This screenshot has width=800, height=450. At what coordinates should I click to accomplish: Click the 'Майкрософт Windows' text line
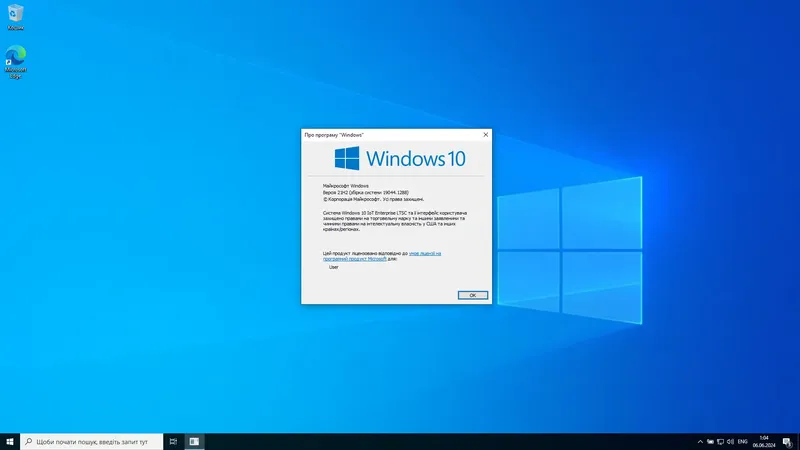[346, 186]
